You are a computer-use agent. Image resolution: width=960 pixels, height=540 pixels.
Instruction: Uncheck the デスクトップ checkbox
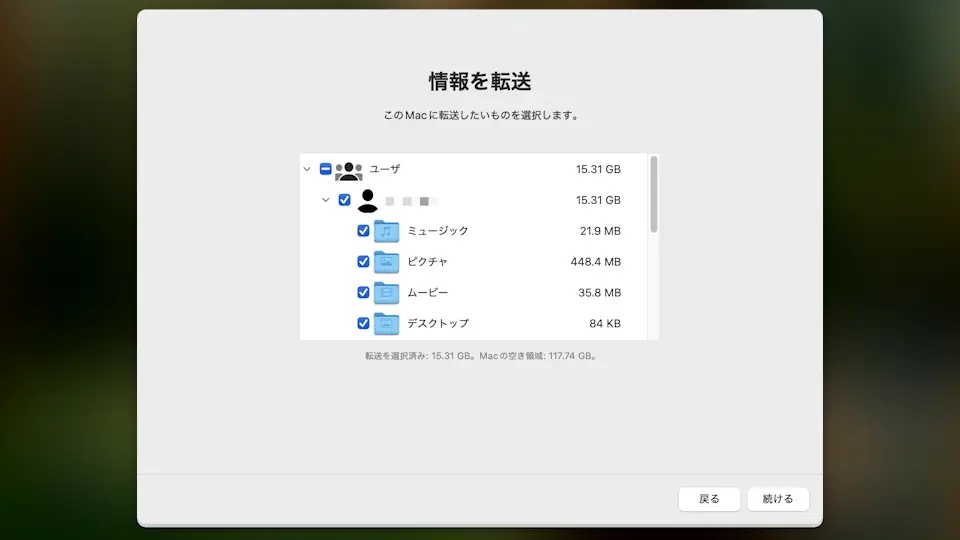point(364,323)
